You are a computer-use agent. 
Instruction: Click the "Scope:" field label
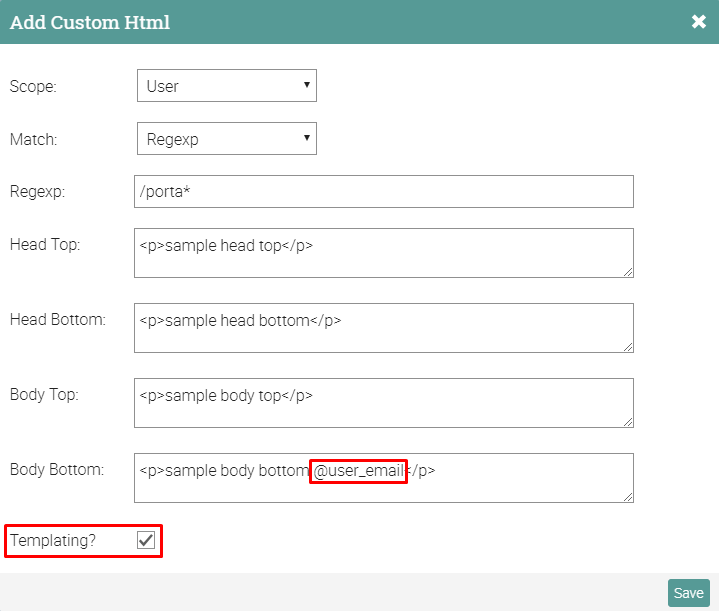pyautogui.click(x=33, y=86)
